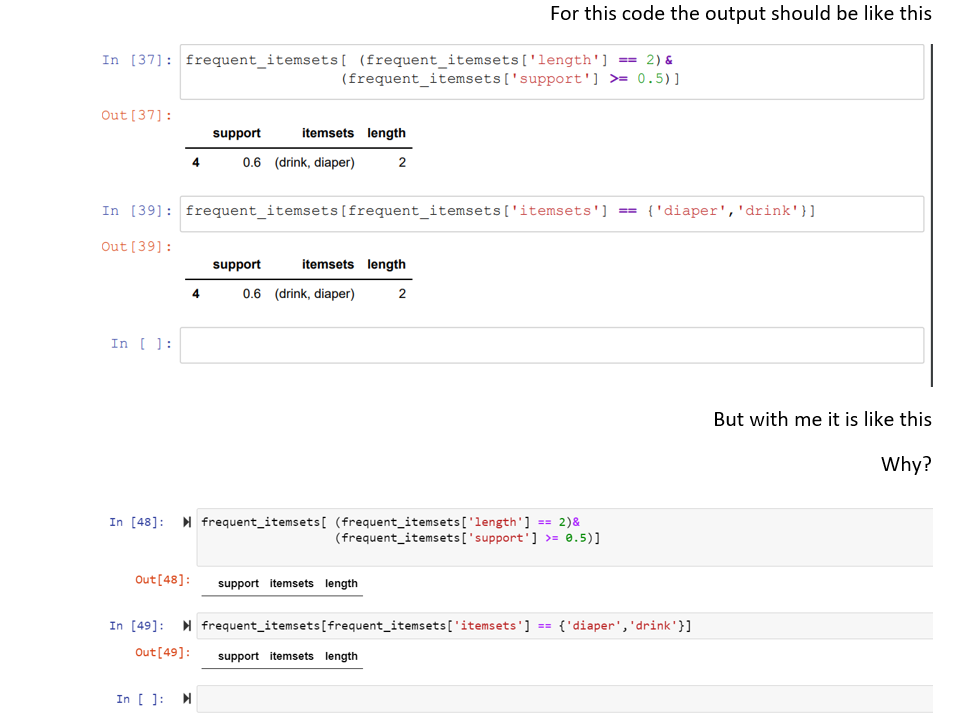Screen dimensions: 973x727
Task: Click the length value 2 in Out[39]
Action: coord(402,294)
